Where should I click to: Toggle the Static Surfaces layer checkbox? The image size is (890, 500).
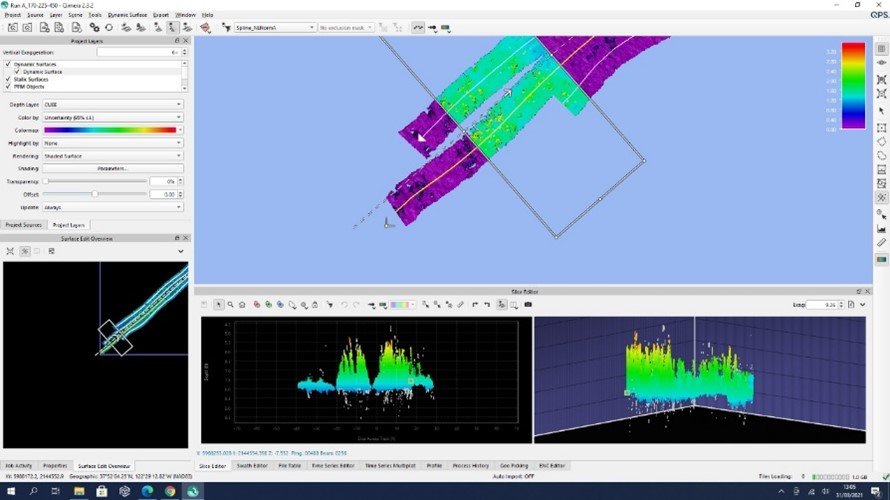click(x=9, y=79)
